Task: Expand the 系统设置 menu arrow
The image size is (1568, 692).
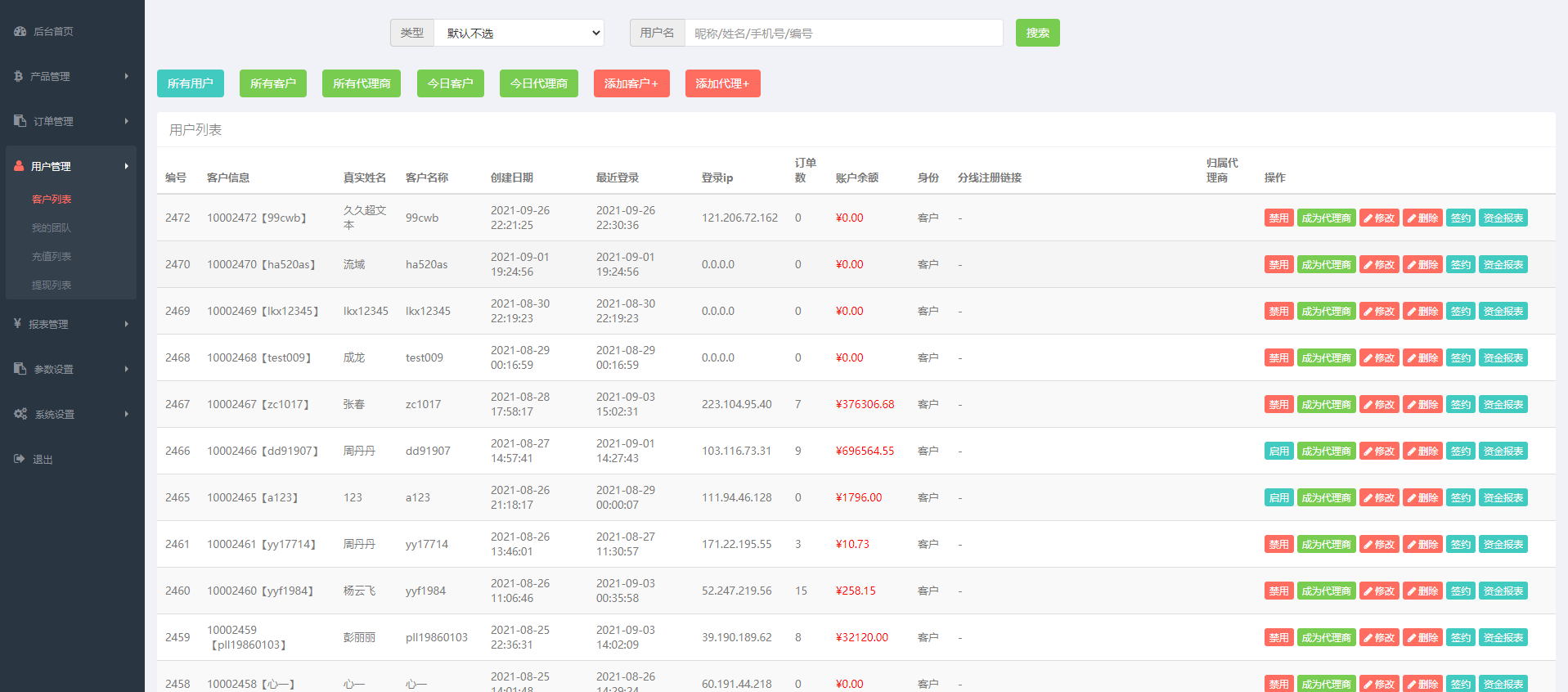Action: coord(126,414)
